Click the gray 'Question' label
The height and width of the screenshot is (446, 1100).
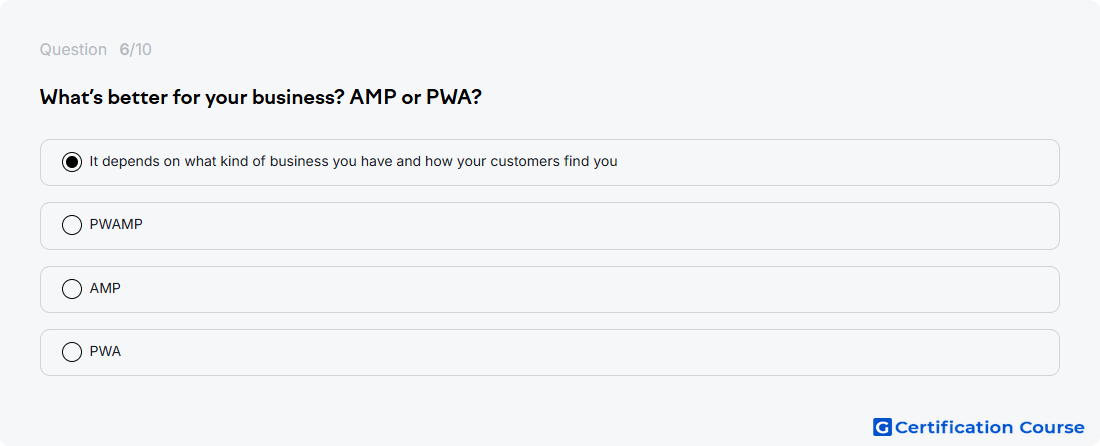[x=73, y=50]
